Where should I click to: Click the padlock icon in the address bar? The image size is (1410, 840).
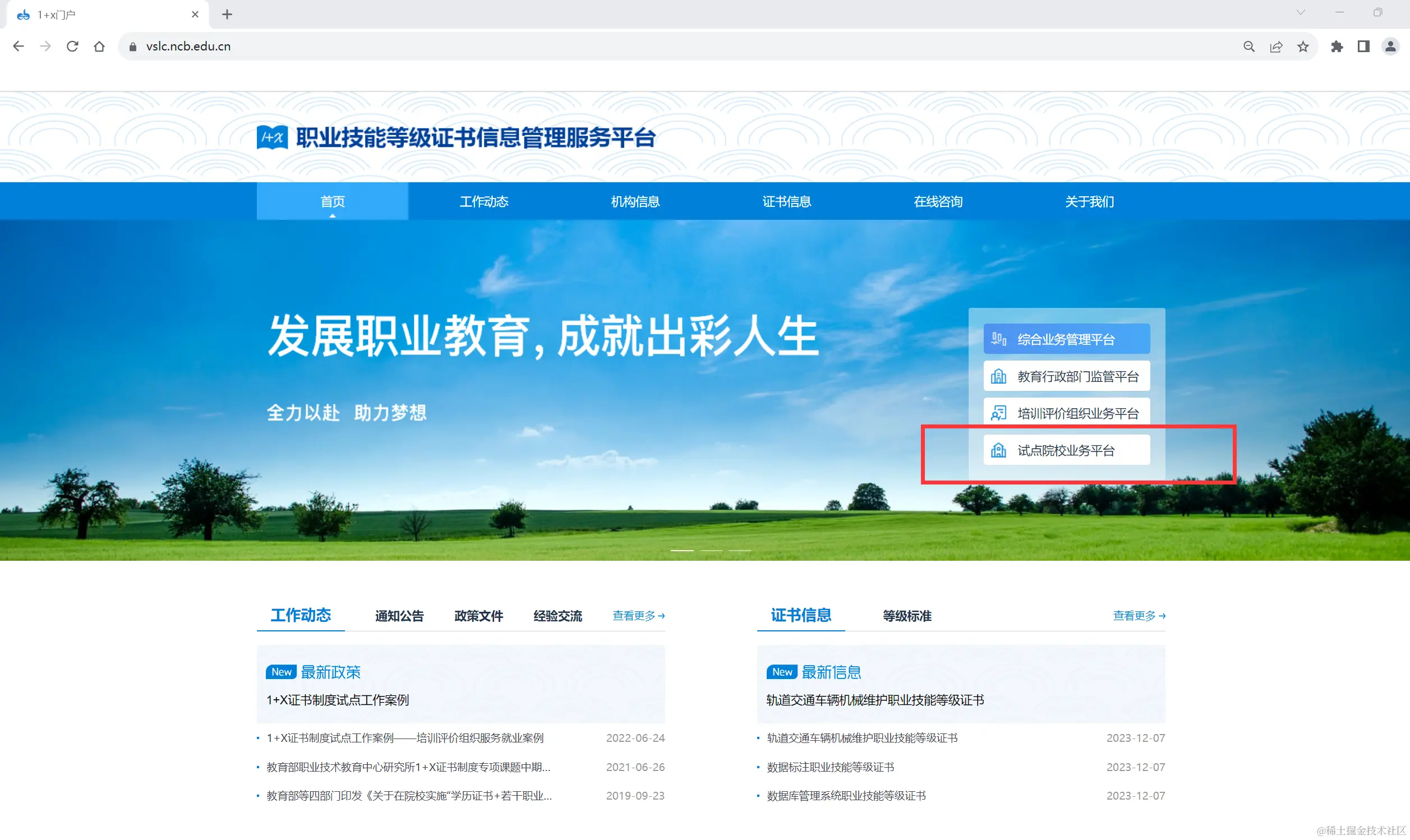point(132,46)
